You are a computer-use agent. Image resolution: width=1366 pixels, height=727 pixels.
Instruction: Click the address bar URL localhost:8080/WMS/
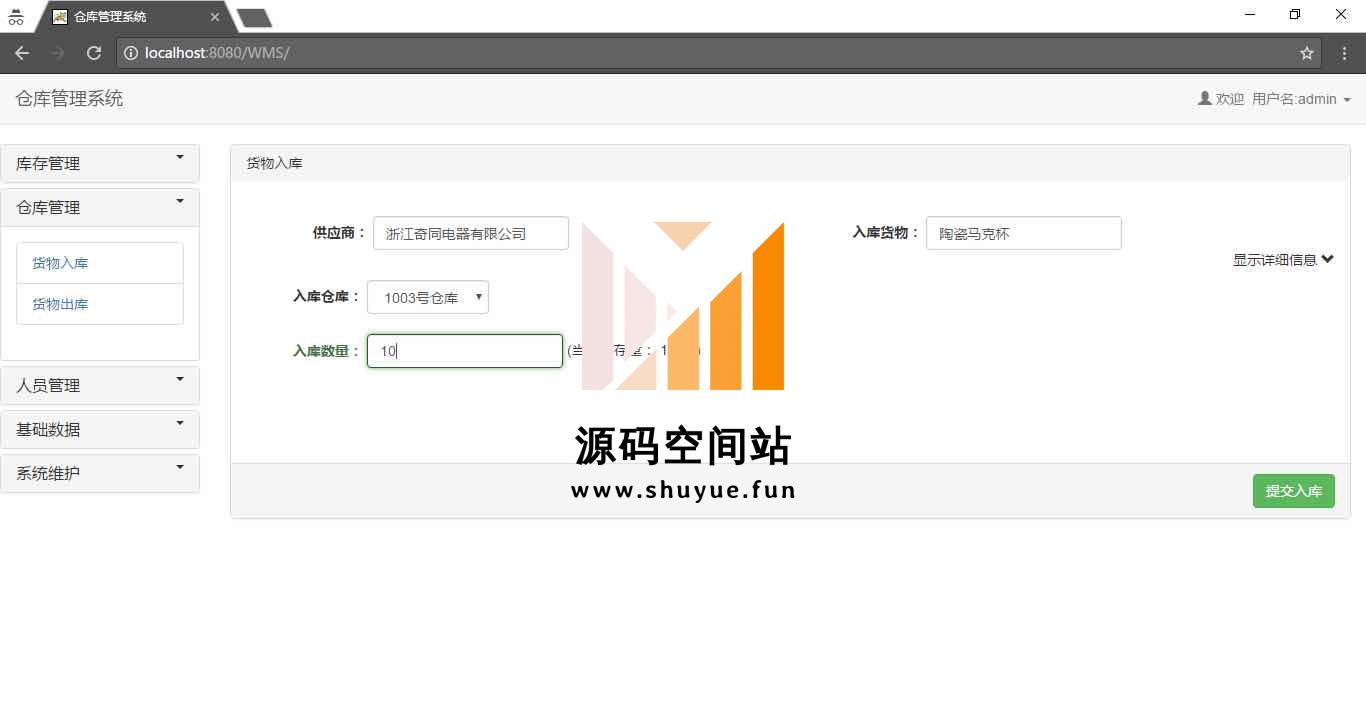tap(217, 53)
